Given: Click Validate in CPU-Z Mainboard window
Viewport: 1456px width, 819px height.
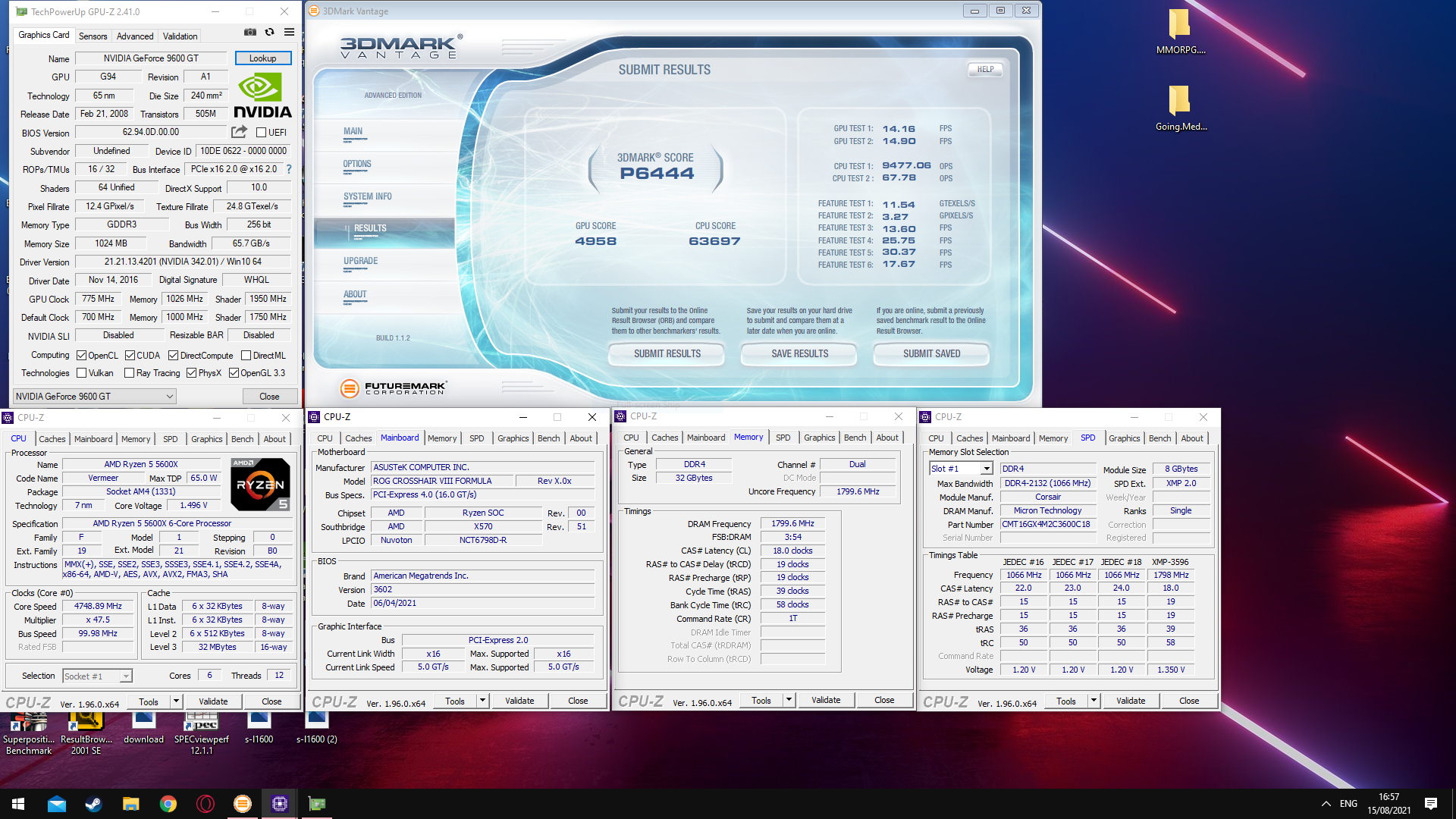Looking at the screenshot, I should [519, 701].
